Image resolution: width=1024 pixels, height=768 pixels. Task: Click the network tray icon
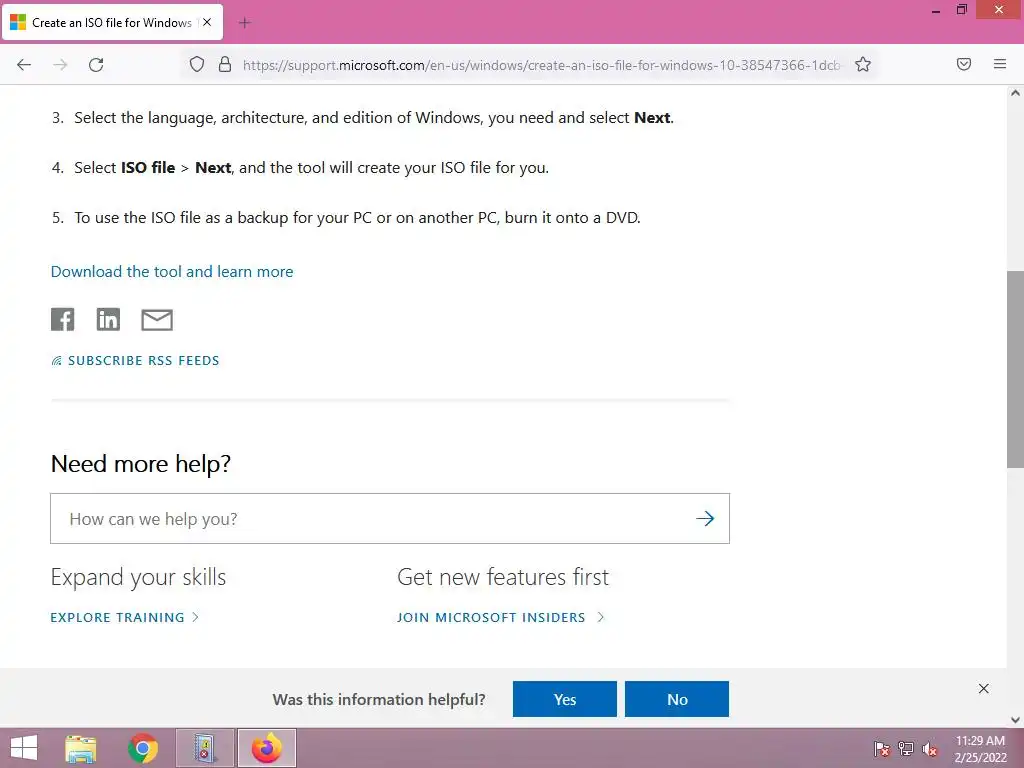[x=906, y=749]
